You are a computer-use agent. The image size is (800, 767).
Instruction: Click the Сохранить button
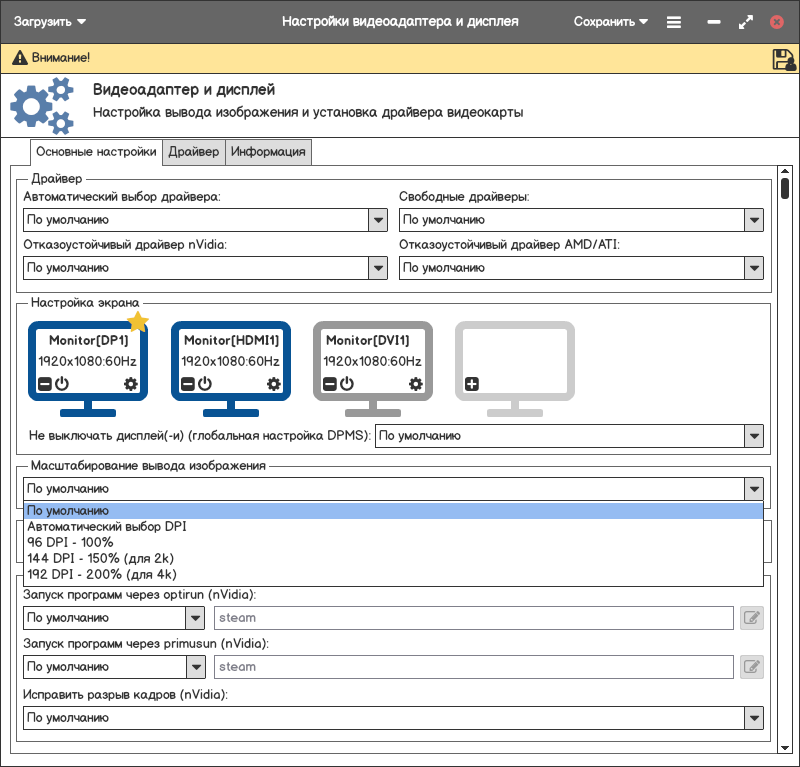(x=610, y=21)
